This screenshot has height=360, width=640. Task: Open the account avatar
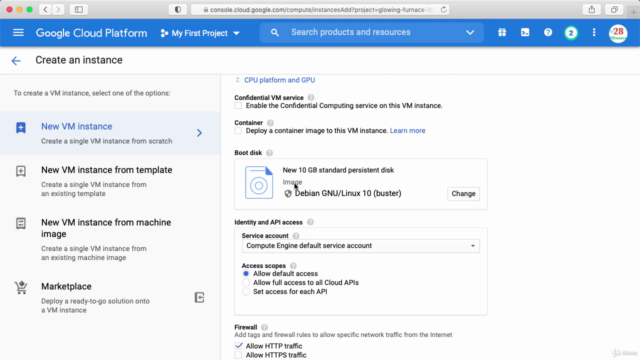pyautogui.click(x=618, y=33)
